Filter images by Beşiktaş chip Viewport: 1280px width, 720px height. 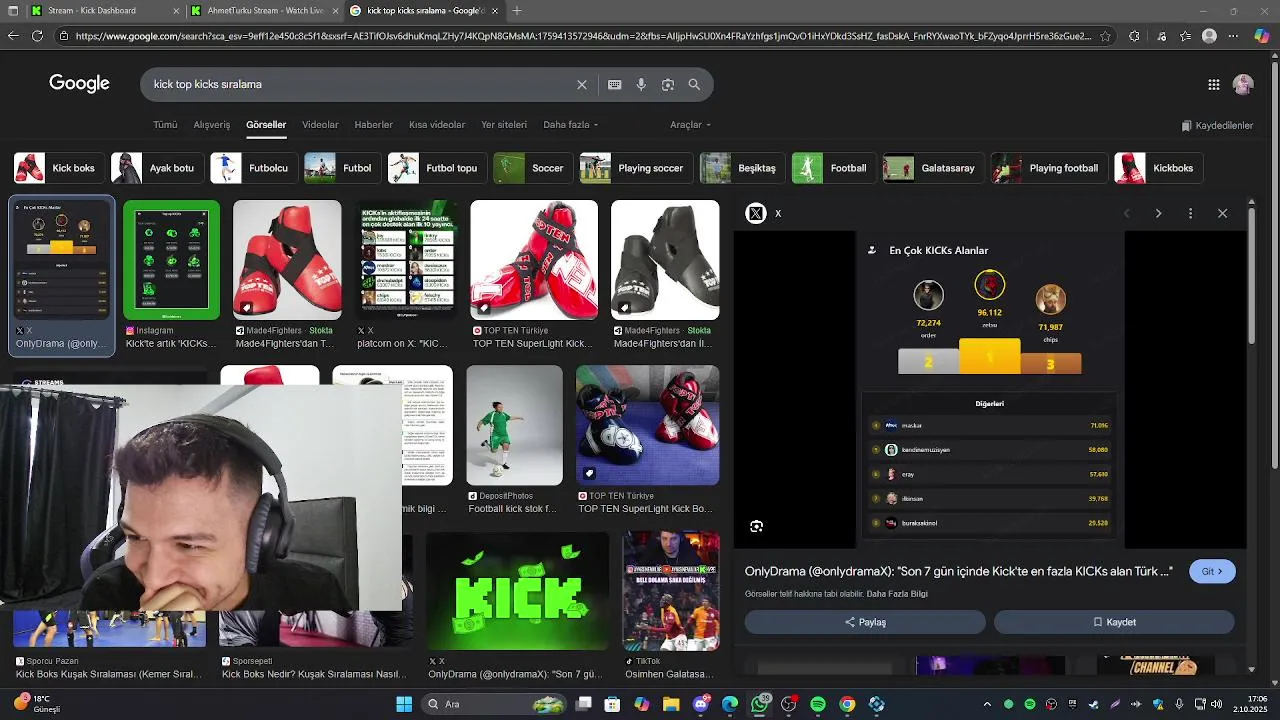coord(742,168)
